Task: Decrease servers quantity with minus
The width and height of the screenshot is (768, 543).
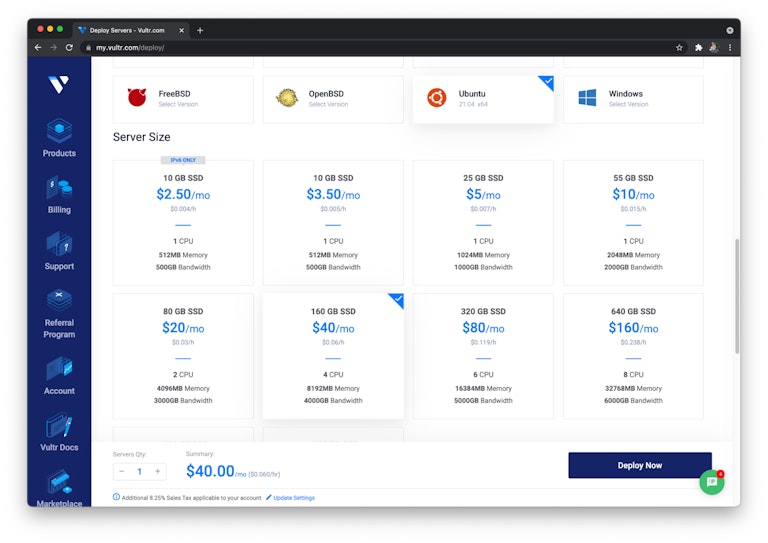Action: (121, 471)
